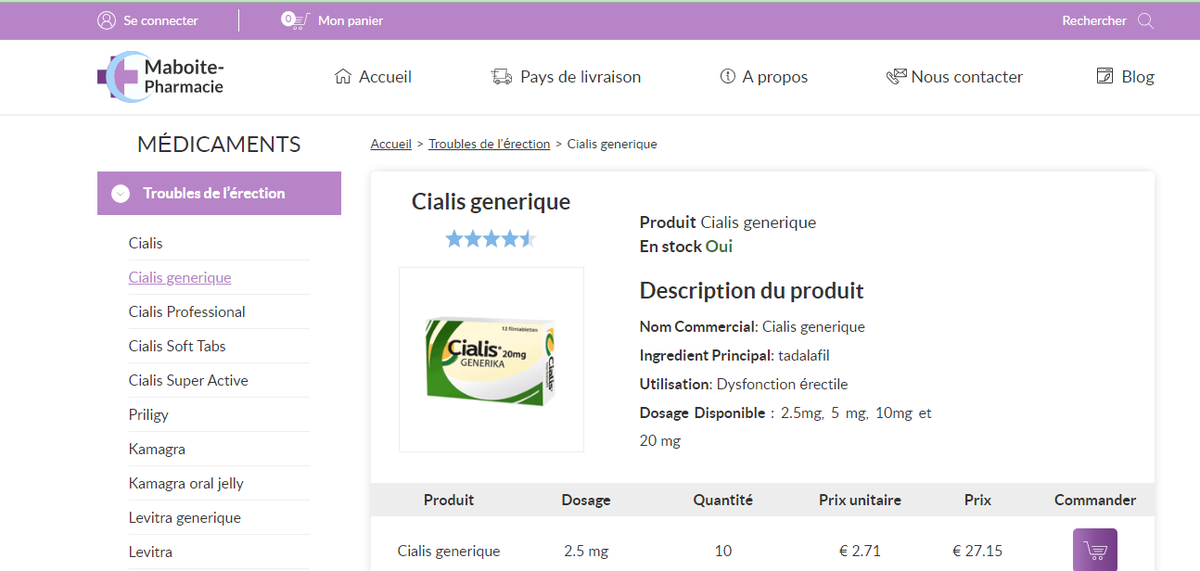Click the Oui in-stock value
Image resolution: width=1200 pixels, height=571 pixels.
pyautogui.click(x=719, y=246)
